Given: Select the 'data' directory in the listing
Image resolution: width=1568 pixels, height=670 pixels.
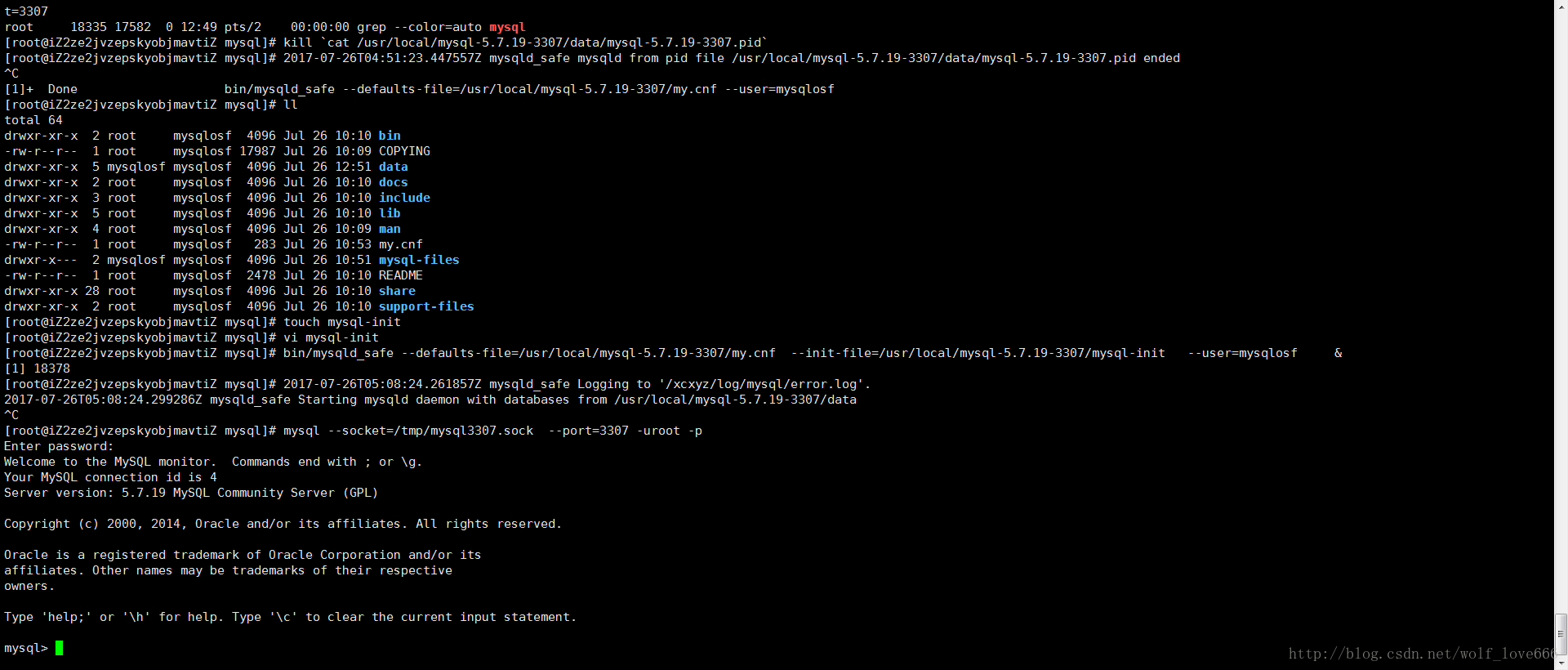Looking at the screenshot, I should [393, 167].
